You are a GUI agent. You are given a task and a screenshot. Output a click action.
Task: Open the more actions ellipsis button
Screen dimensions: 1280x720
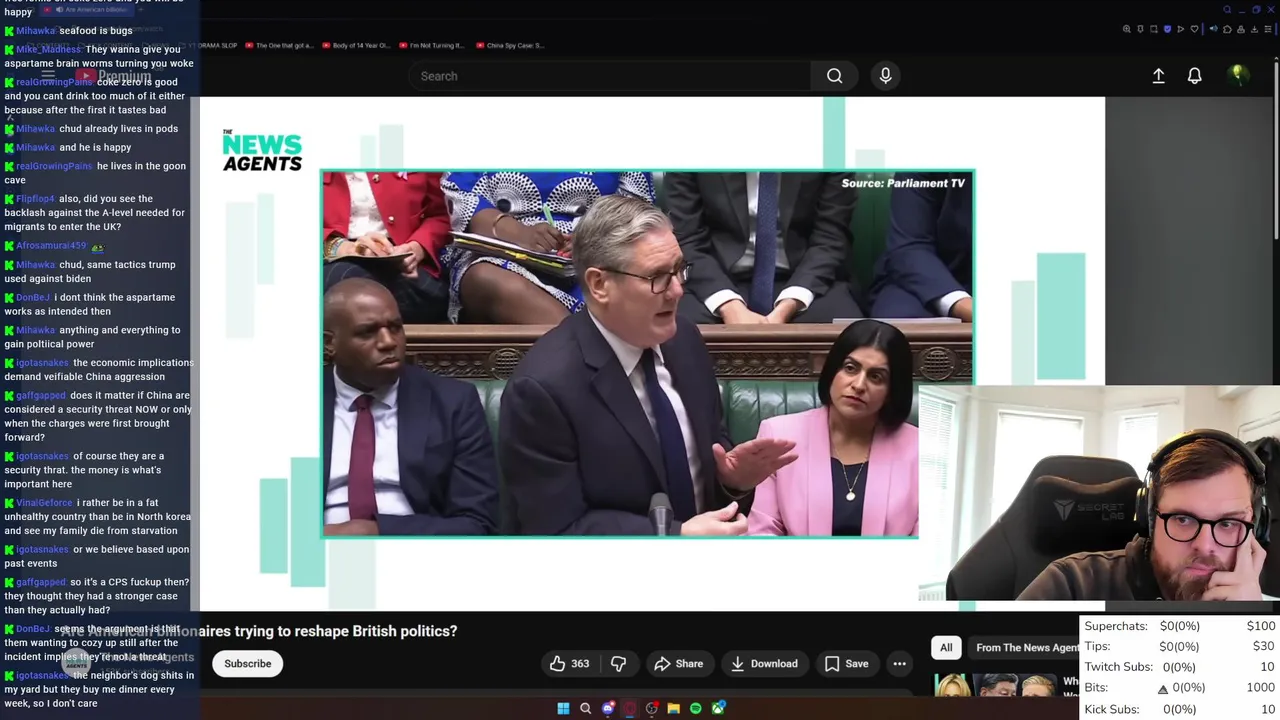[899, 664]
